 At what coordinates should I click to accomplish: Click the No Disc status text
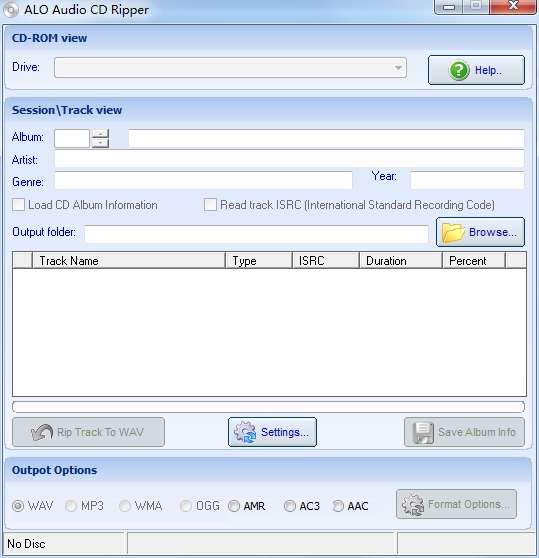tap(26, 544)
